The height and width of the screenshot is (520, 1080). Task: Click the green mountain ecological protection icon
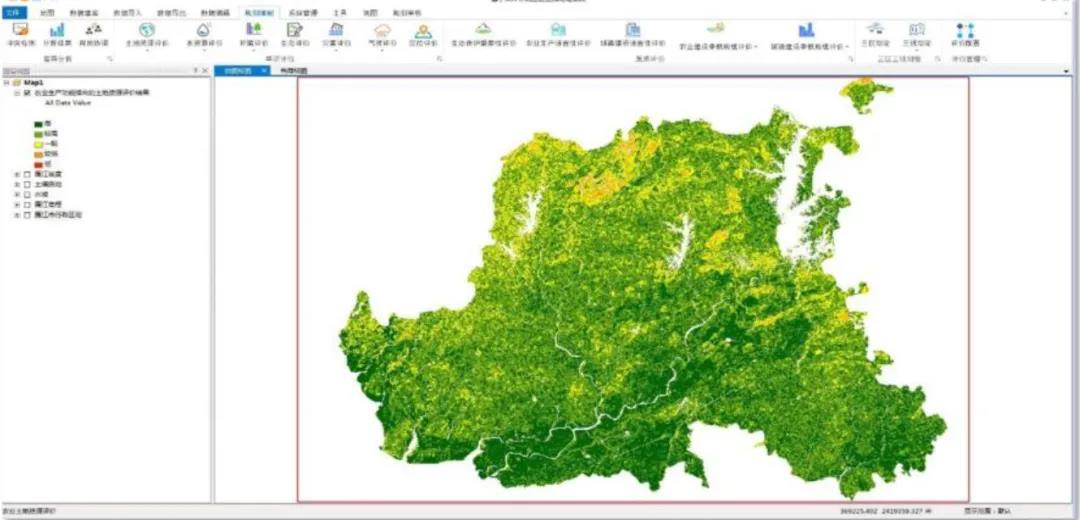pos(483,29)
